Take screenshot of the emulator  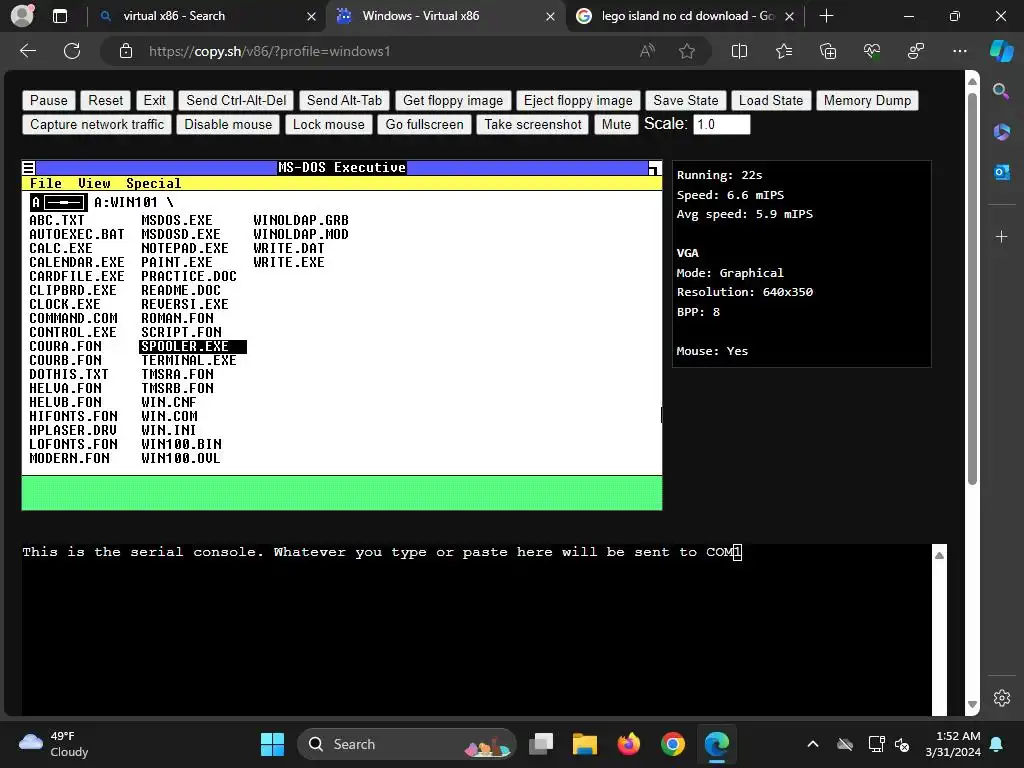point(533,125)
